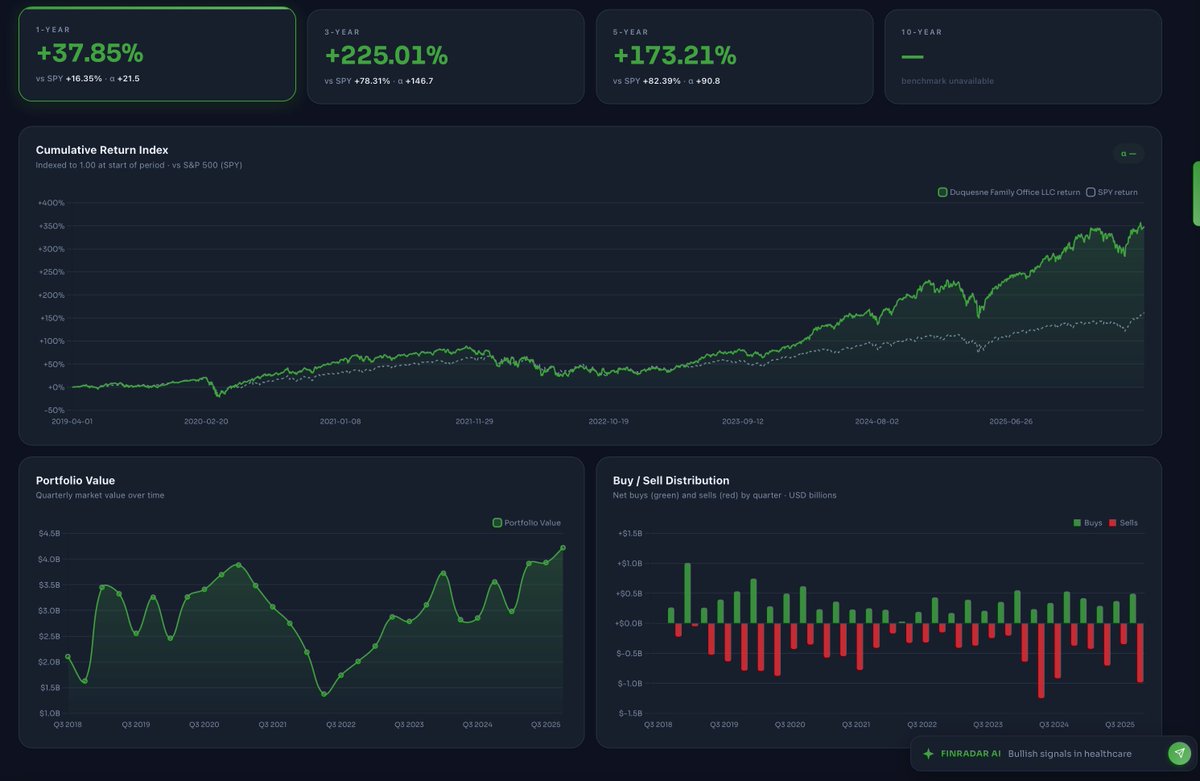Click the +400% axis label on return chart

[x=51, y=203]
